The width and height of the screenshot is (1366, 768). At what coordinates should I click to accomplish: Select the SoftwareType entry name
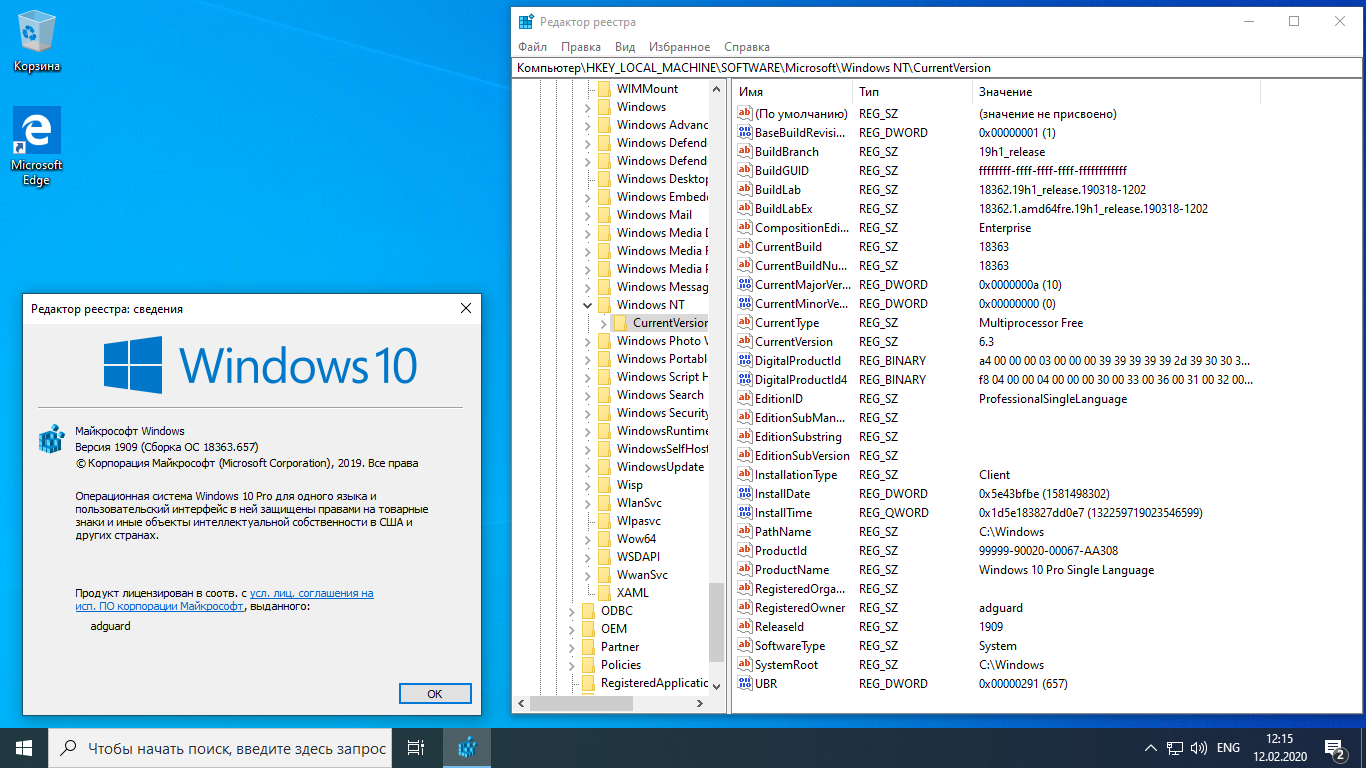click(790, 646)
